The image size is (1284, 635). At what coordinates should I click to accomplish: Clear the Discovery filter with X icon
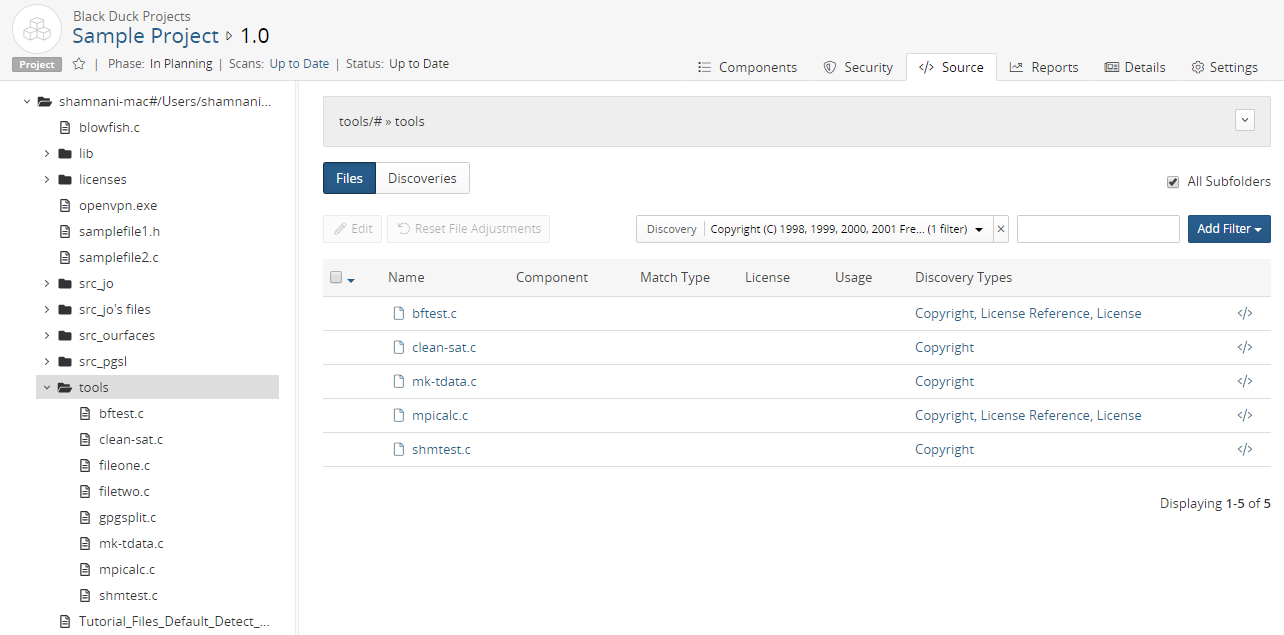tap(1001, 229)
